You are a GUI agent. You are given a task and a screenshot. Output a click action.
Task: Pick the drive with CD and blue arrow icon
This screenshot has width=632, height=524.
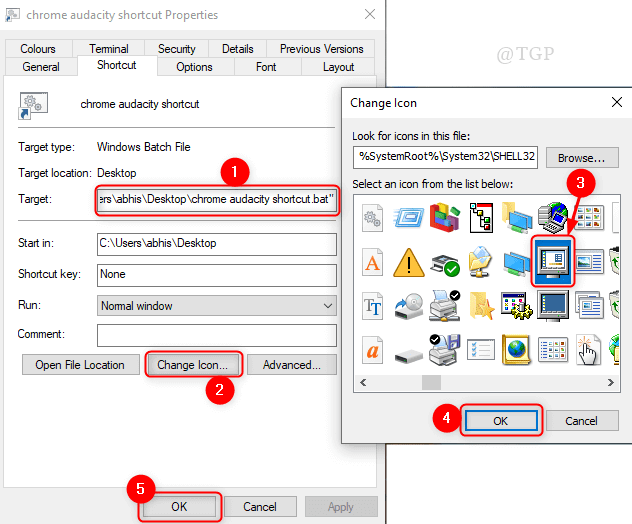(x=408, y=306)
